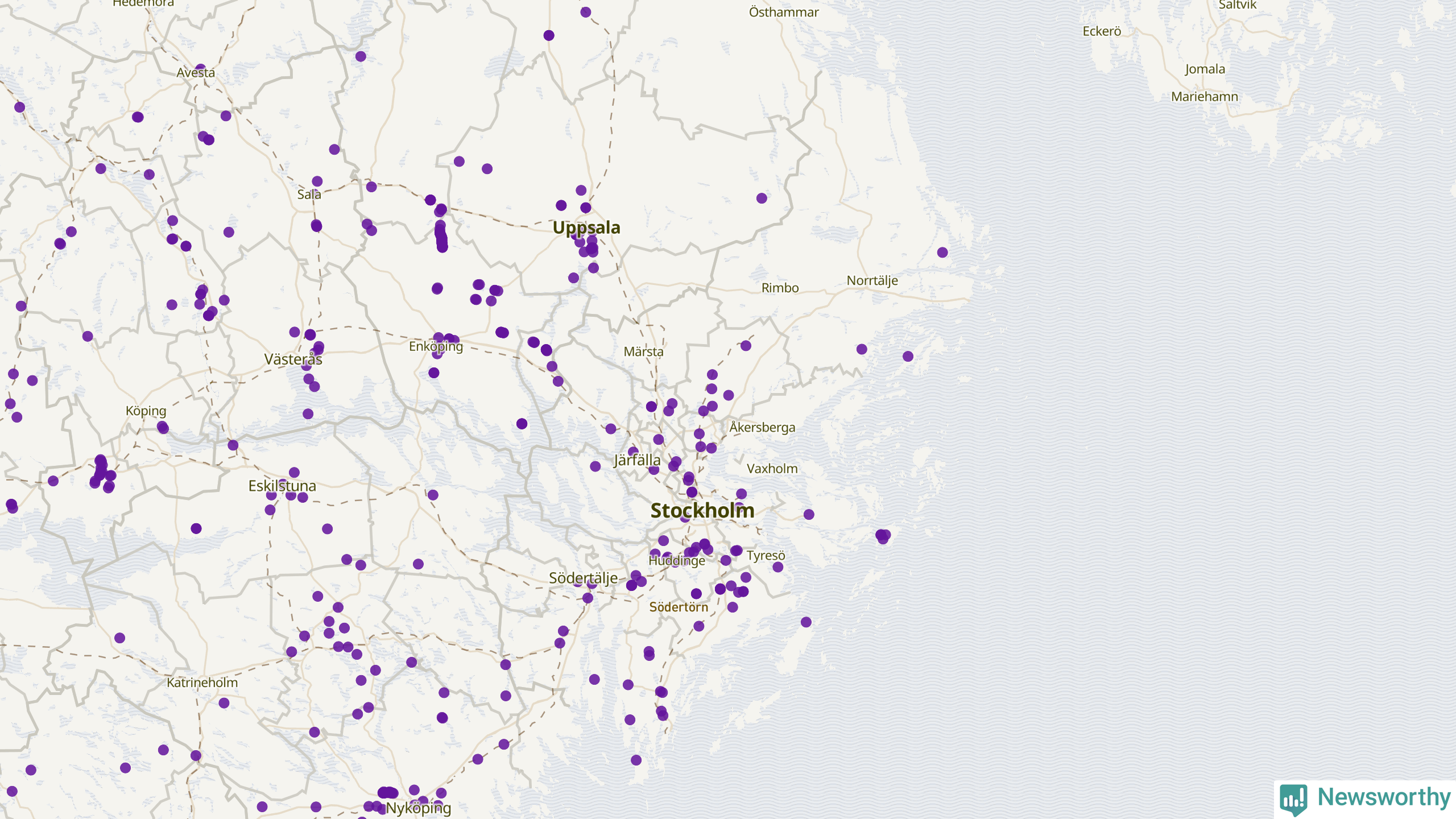Click the Katrineholm map label
This screenshot has height=819, width=1456.
click(202, 682)
